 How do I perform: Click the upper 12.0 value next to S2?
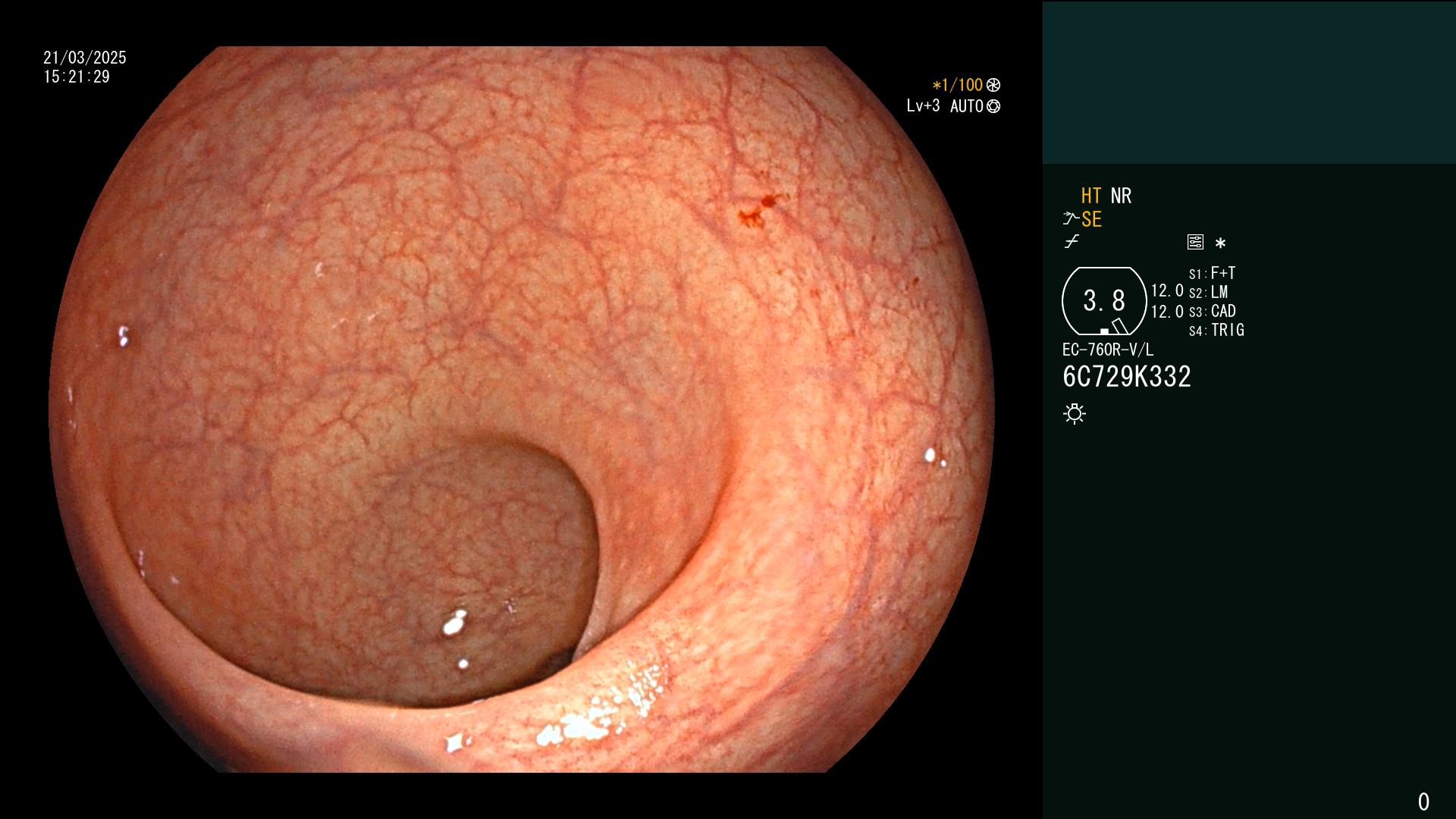(1167, 290)
